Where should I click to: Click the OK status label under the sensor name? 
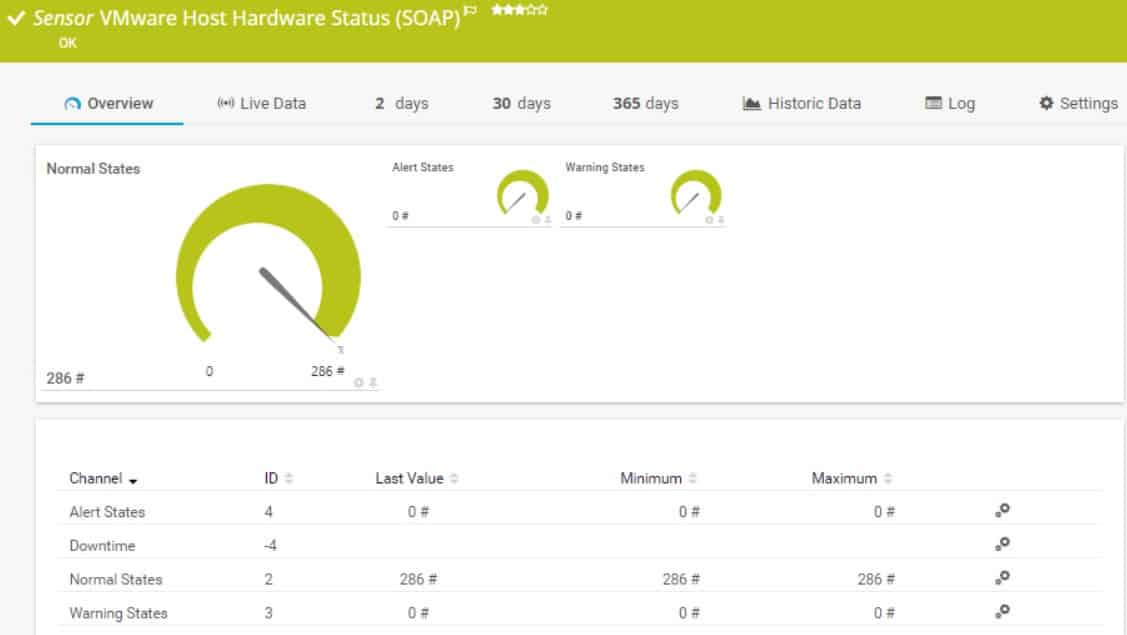click(67, 42)
